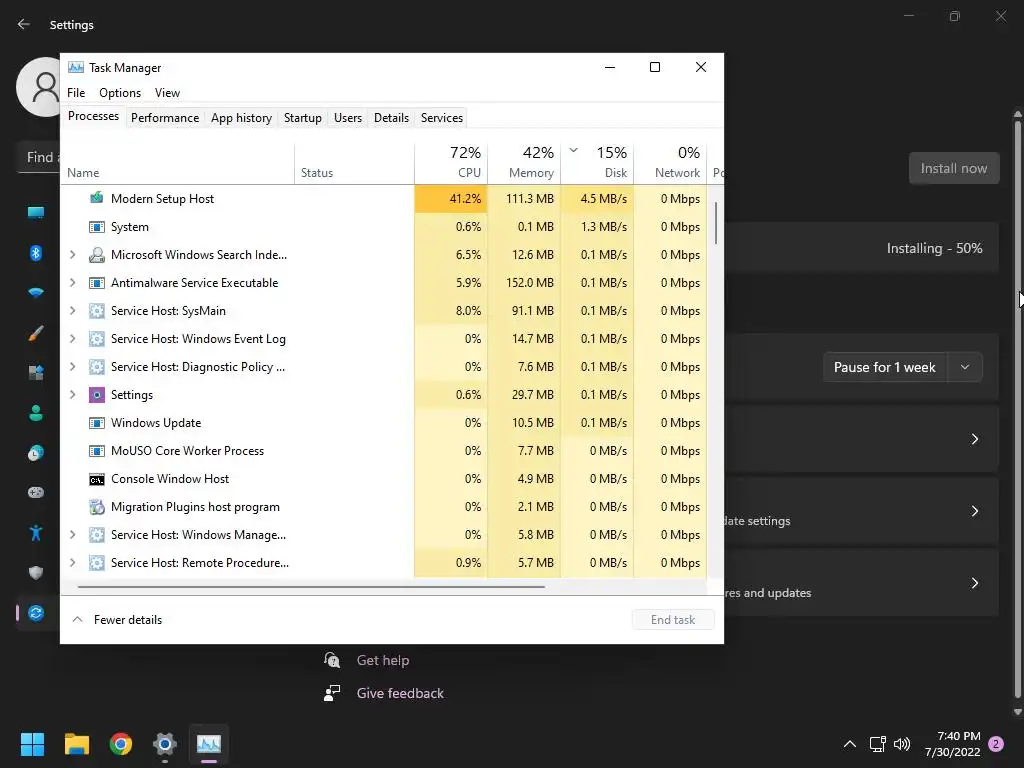1024x768 pixels.
Task: Click the Settings process icon in Task Manager
Action: [x=97, y=394]
